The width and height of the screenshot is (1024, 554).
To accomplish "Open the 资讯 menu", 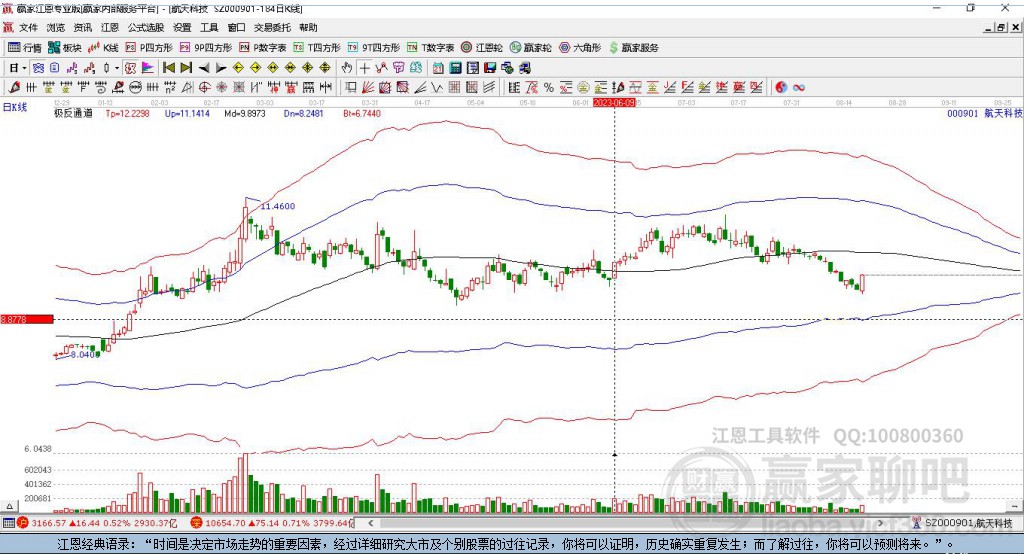I will (x=83, y=27).
